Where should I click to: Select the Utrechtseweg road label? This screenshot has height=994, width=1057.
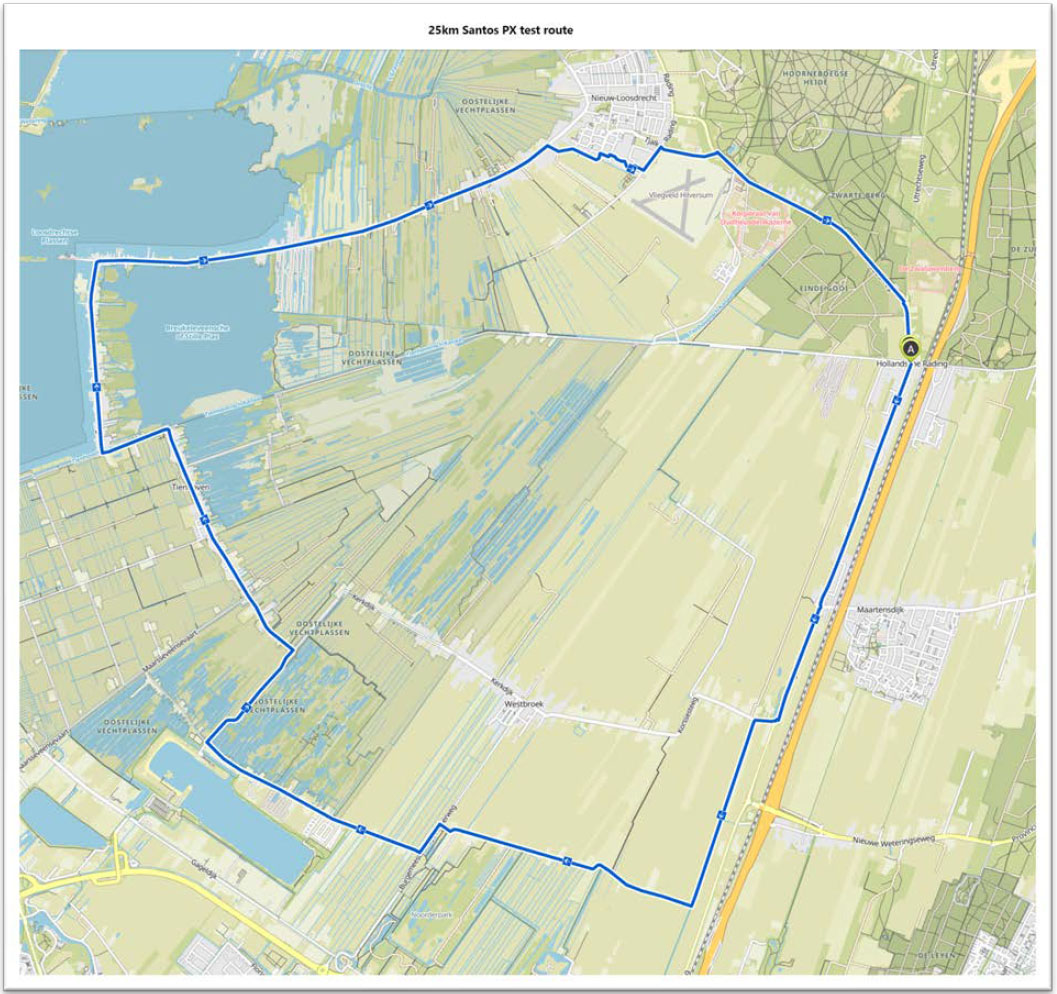(x=921, y=177)
